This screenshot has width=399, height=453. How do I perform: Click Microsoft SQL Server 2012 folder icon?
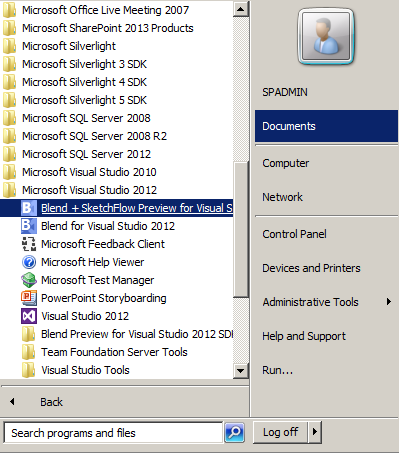click(x=9, y=154)
